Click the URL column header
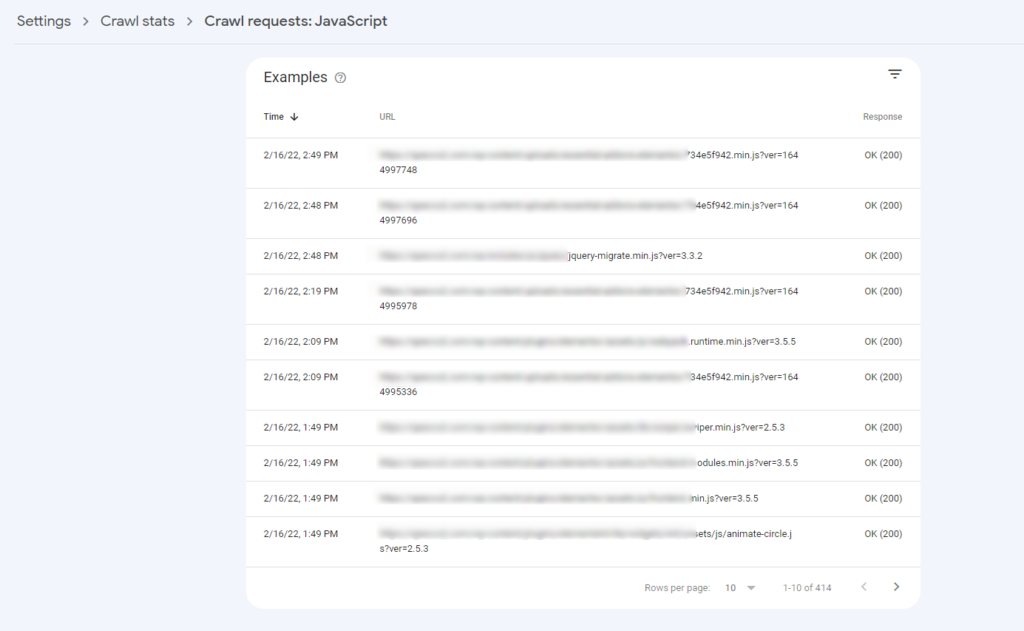 click(x=387, y=117)
